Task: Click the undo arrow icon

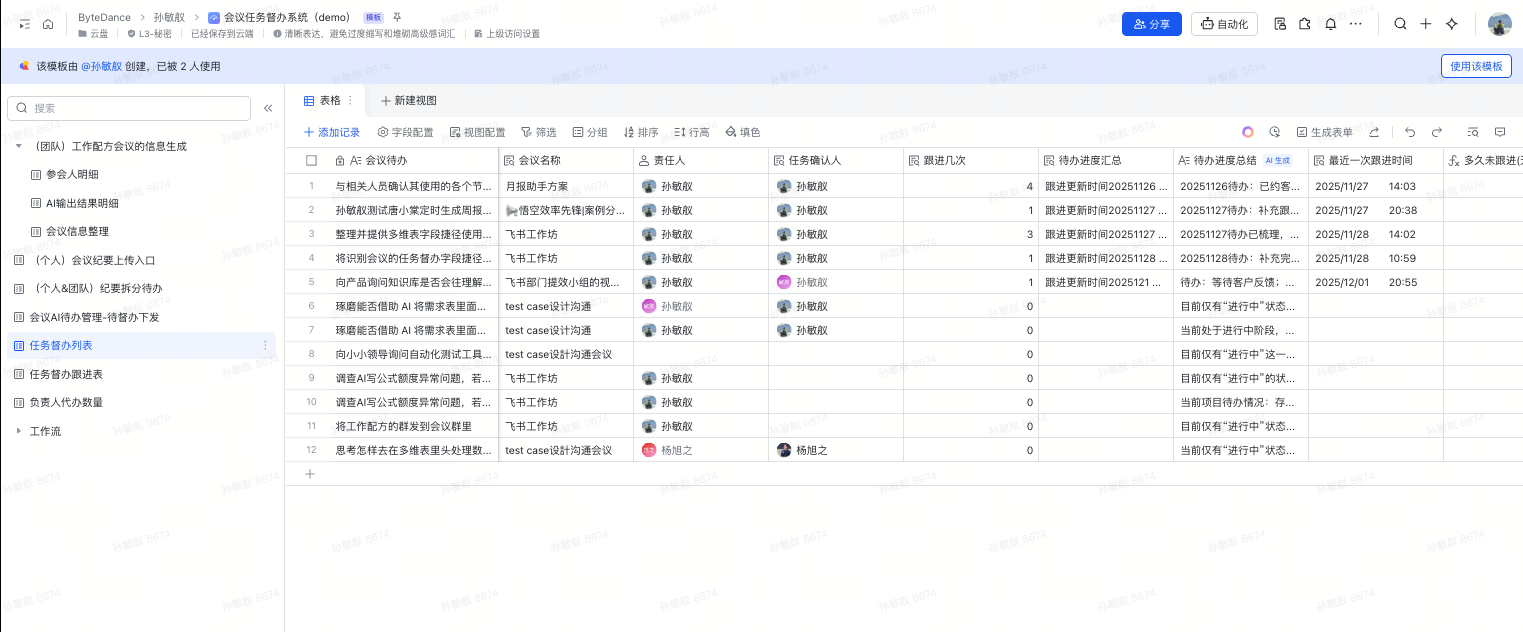Action: pos(1410,132)
